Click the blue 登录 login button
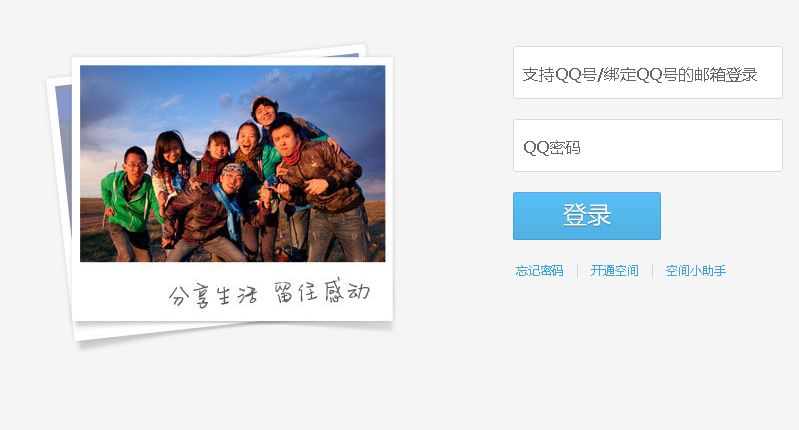 click(x=587, y=216)
